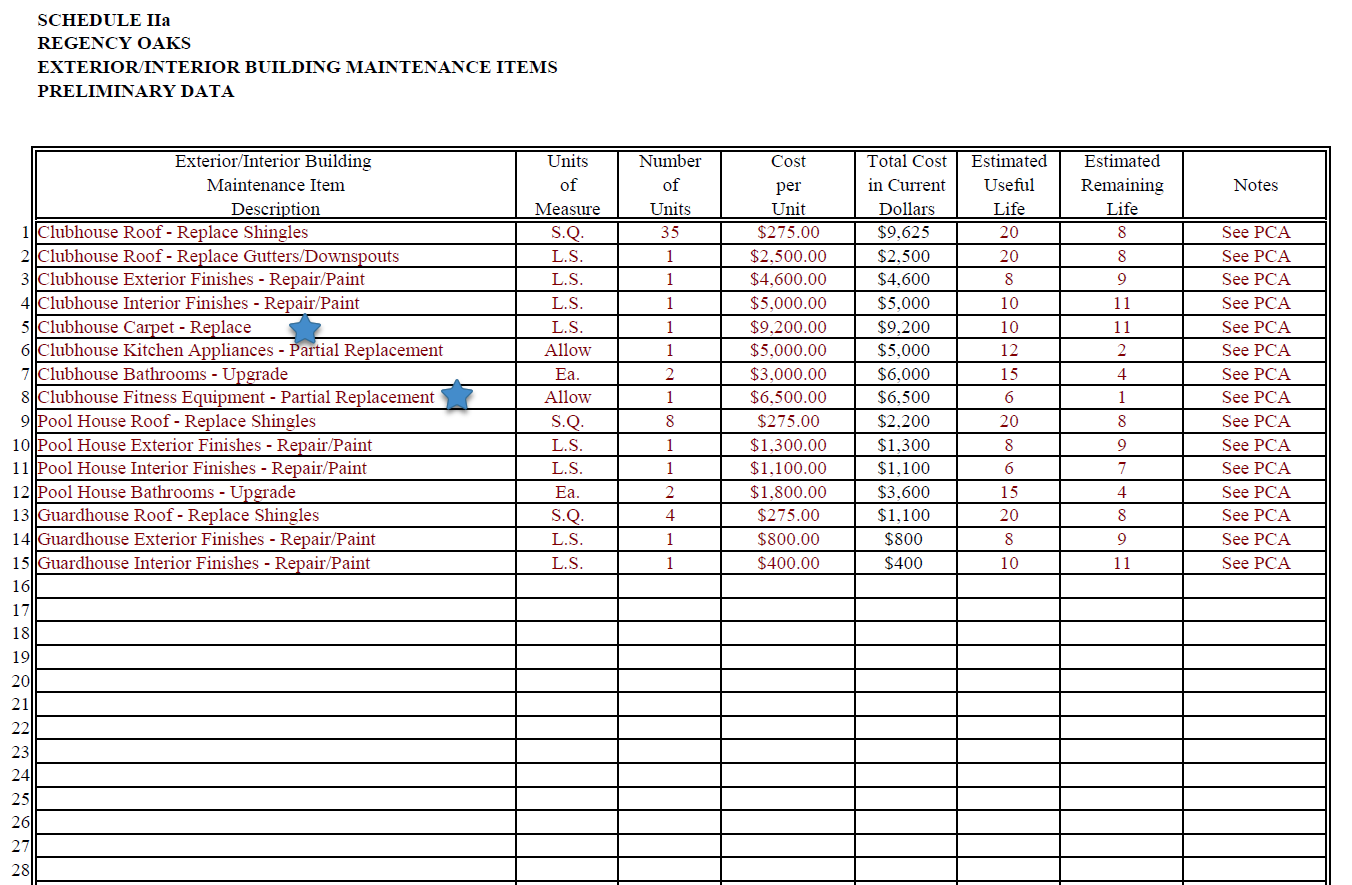
Task: Click the $2,200 total cost cell
Action: point(907,421)
